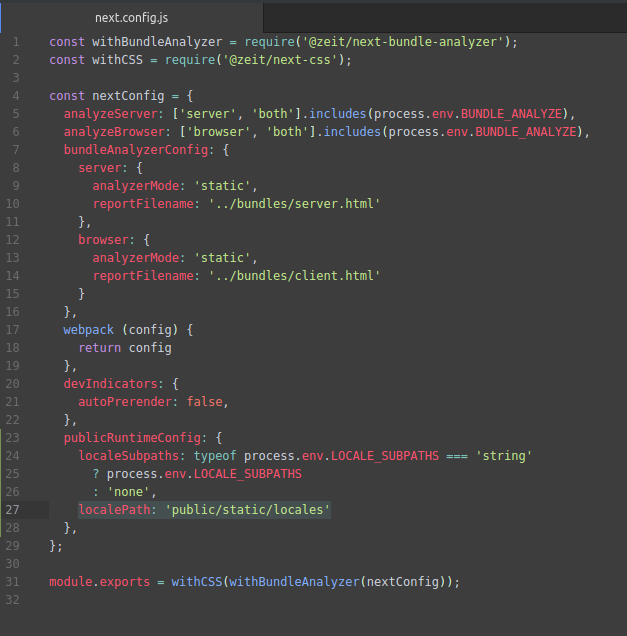Click the '../bundles/client.html' string
This screenshot has height=636, width=627.
295,276
